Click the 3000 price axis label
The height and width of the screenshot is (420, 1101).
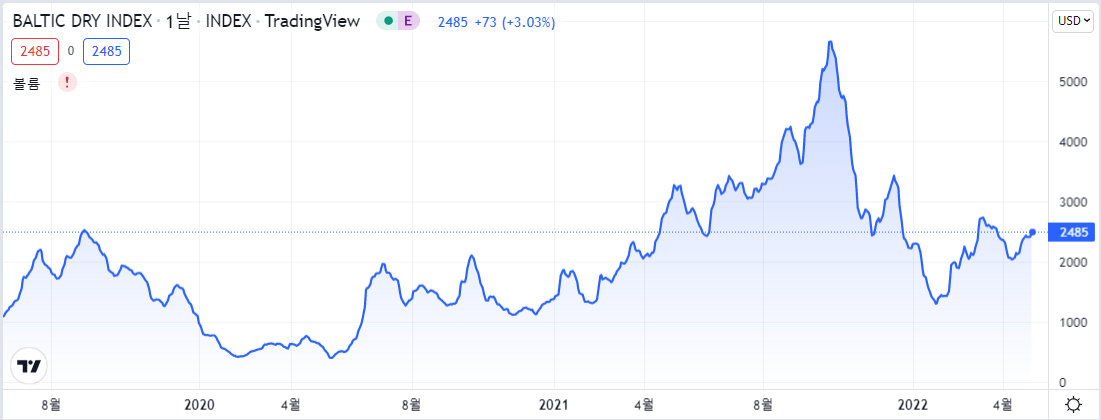pyautogui.click(x=1072, y=202)
